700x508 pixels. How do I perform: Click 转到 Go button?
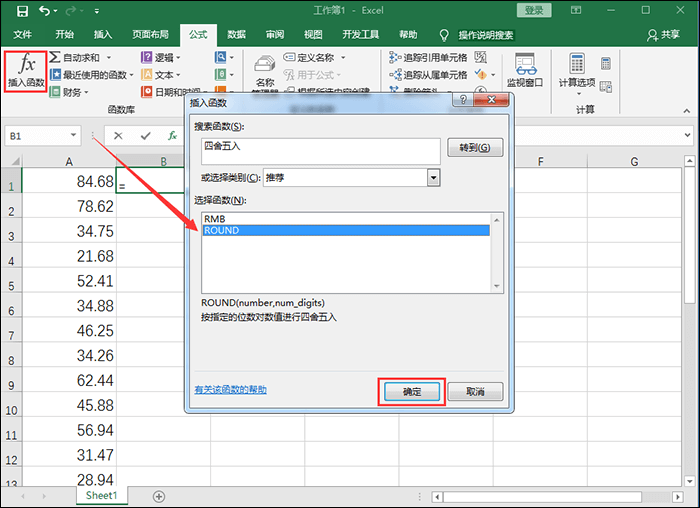(x=475, y=147)
